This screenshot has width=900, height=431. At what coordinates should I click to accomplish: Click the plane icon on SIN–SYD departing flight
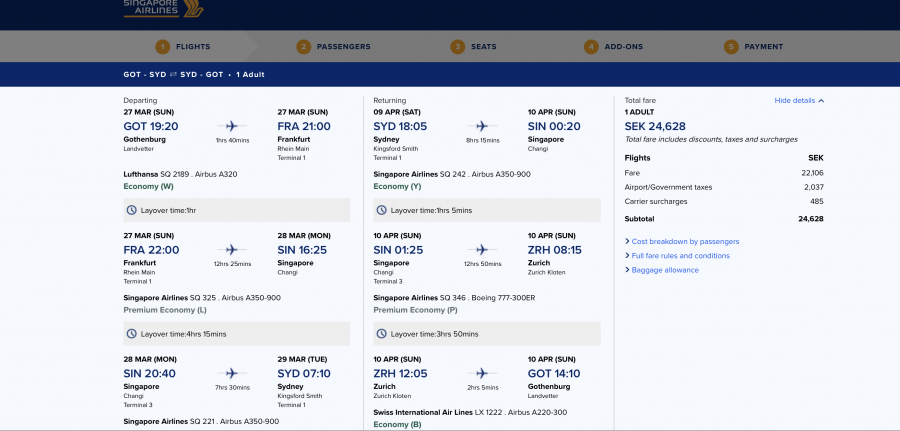coord(232,373)
